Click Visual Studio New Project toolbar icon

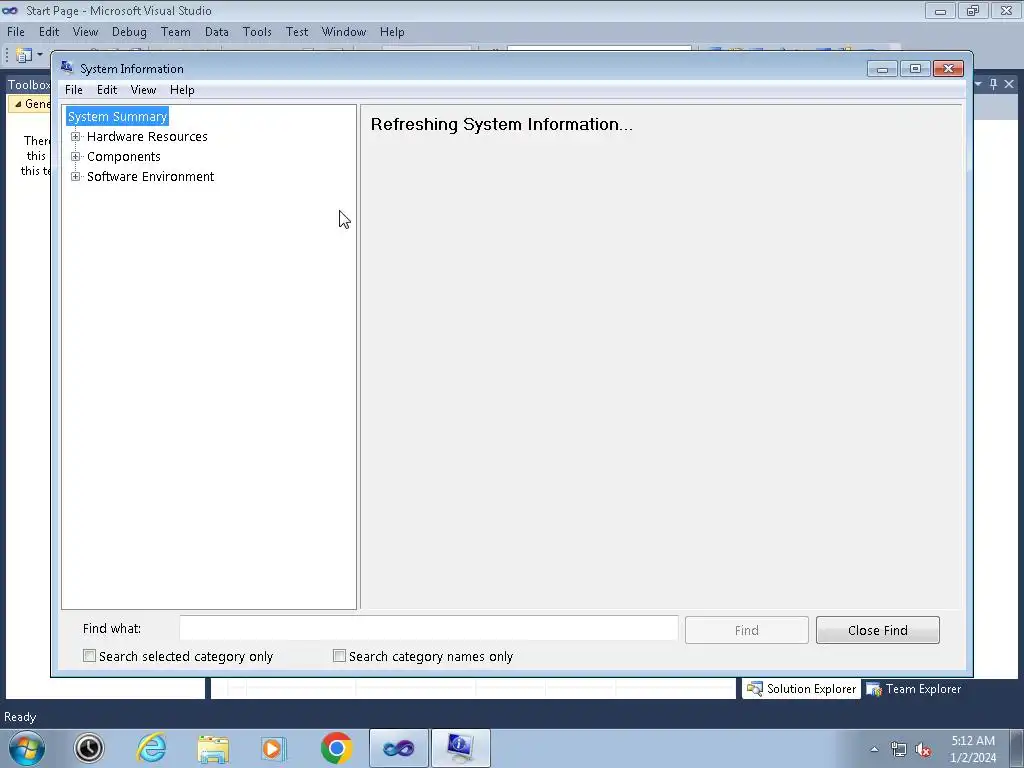click(x=24, y=56)
